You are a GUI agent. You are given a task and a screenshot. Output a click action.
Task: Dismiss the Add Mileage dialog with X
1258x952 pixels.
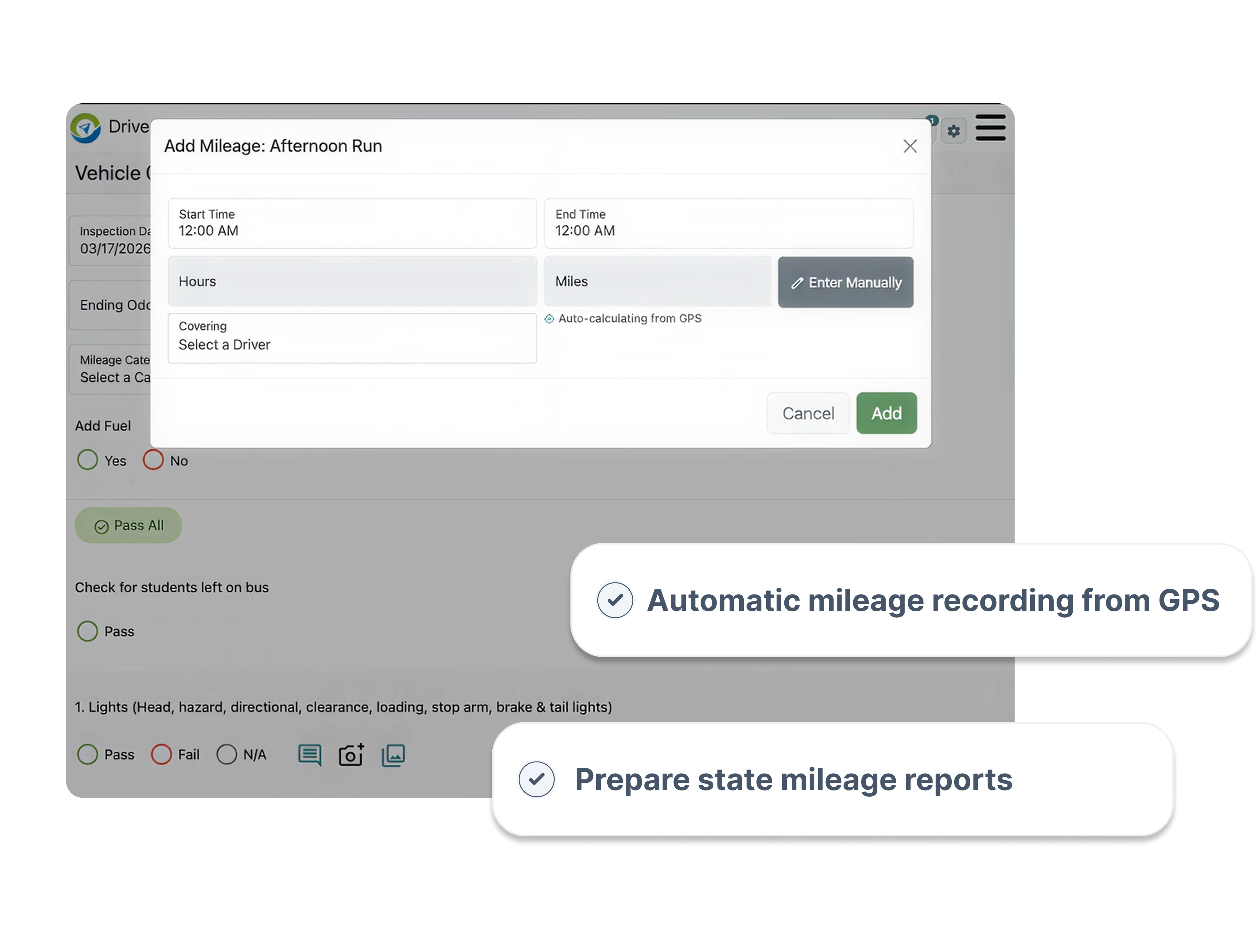point(910,146)
